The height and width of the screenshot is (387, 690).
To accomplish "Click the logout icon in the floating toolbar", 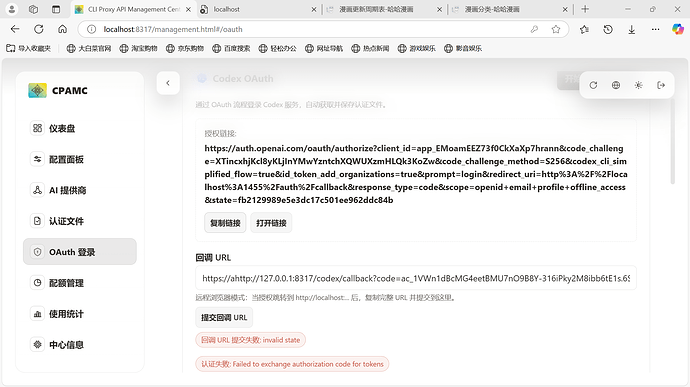I will [661, 85].
